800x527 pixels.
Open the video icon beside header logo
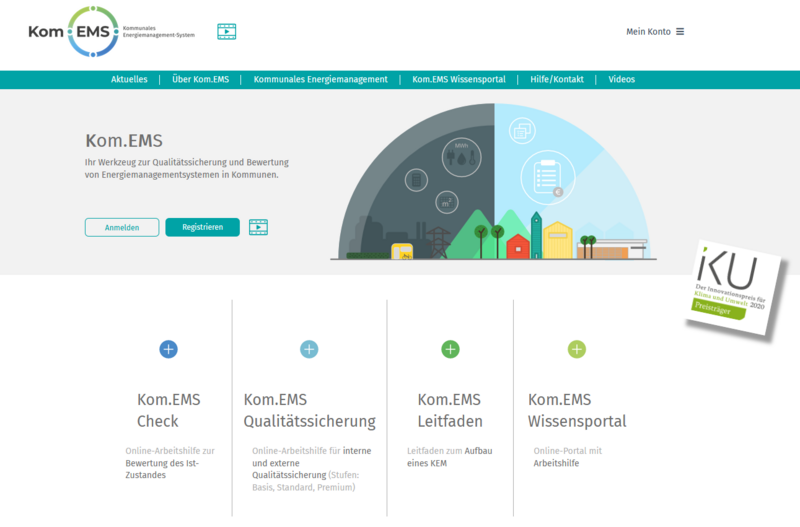click(227, 32)
